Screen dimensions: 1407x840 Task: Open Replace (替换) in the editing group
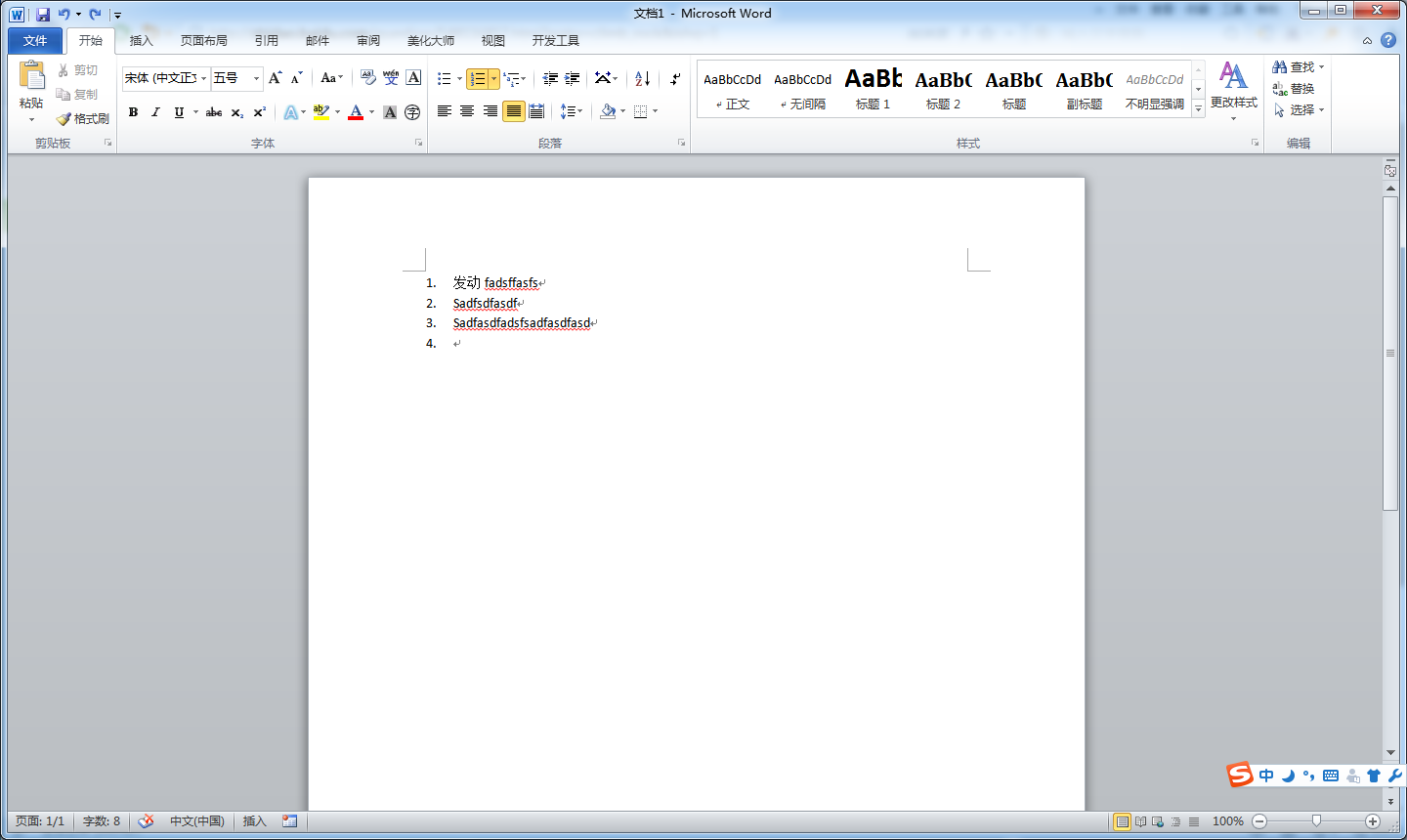[1294, 89]
